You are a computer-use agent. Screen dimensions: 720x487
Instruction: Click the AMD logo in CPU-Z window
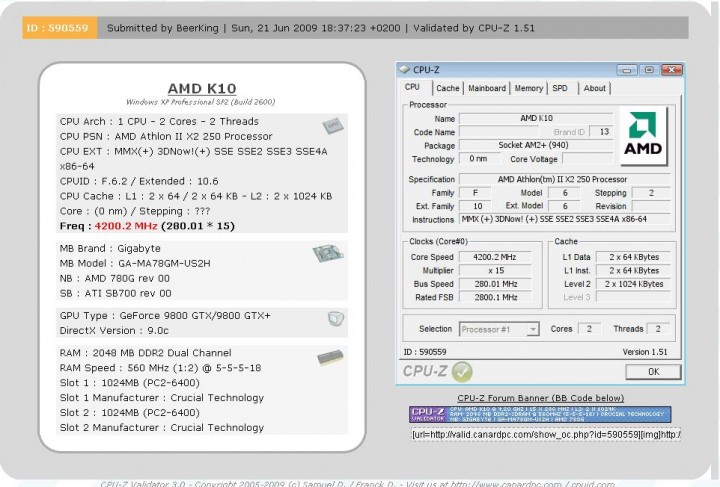click(x=643, y=136)
